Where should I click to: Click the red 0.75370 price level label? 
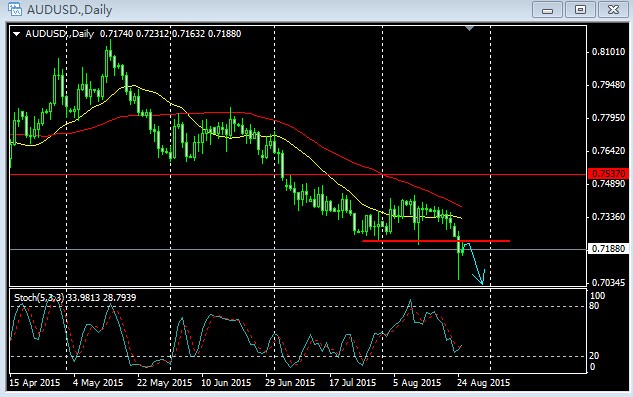click(608, 174)
